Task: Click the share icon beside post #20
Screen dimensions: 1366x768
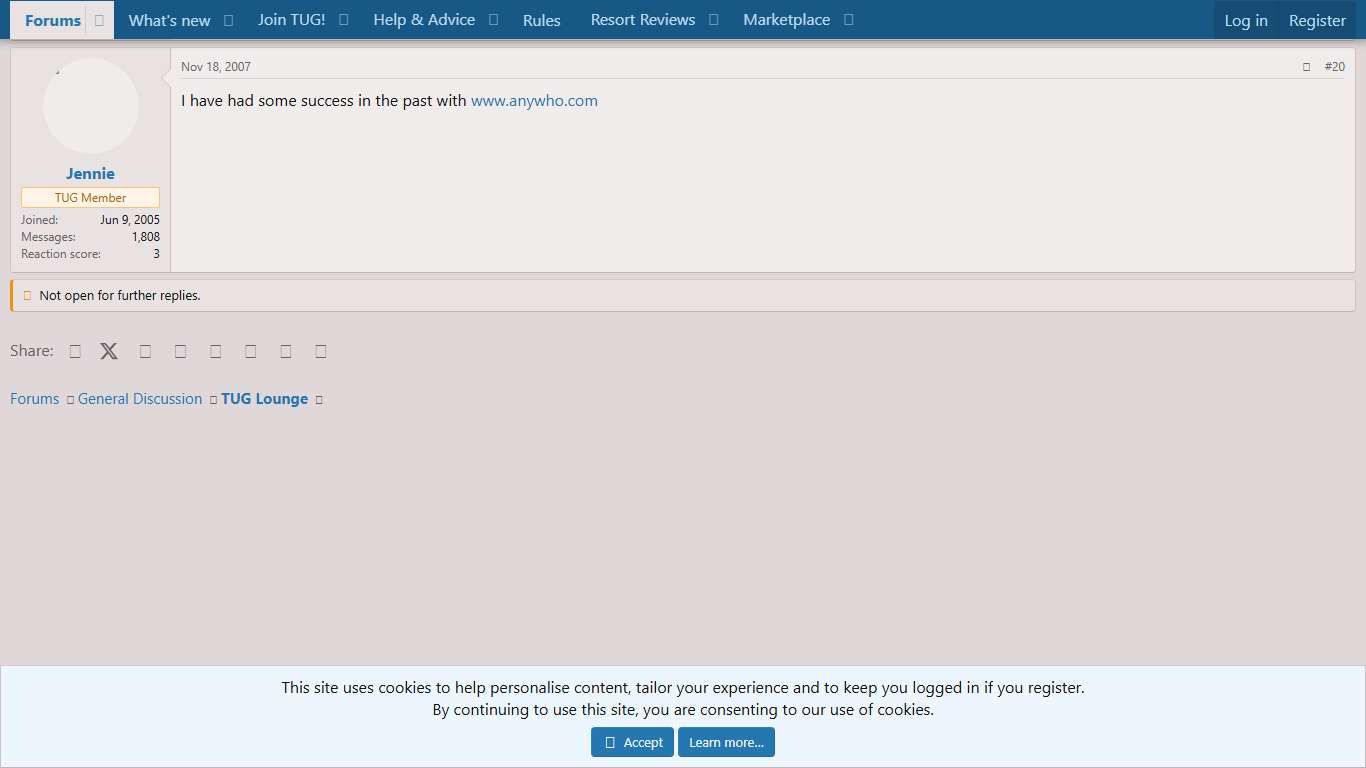Action: 1306,67
